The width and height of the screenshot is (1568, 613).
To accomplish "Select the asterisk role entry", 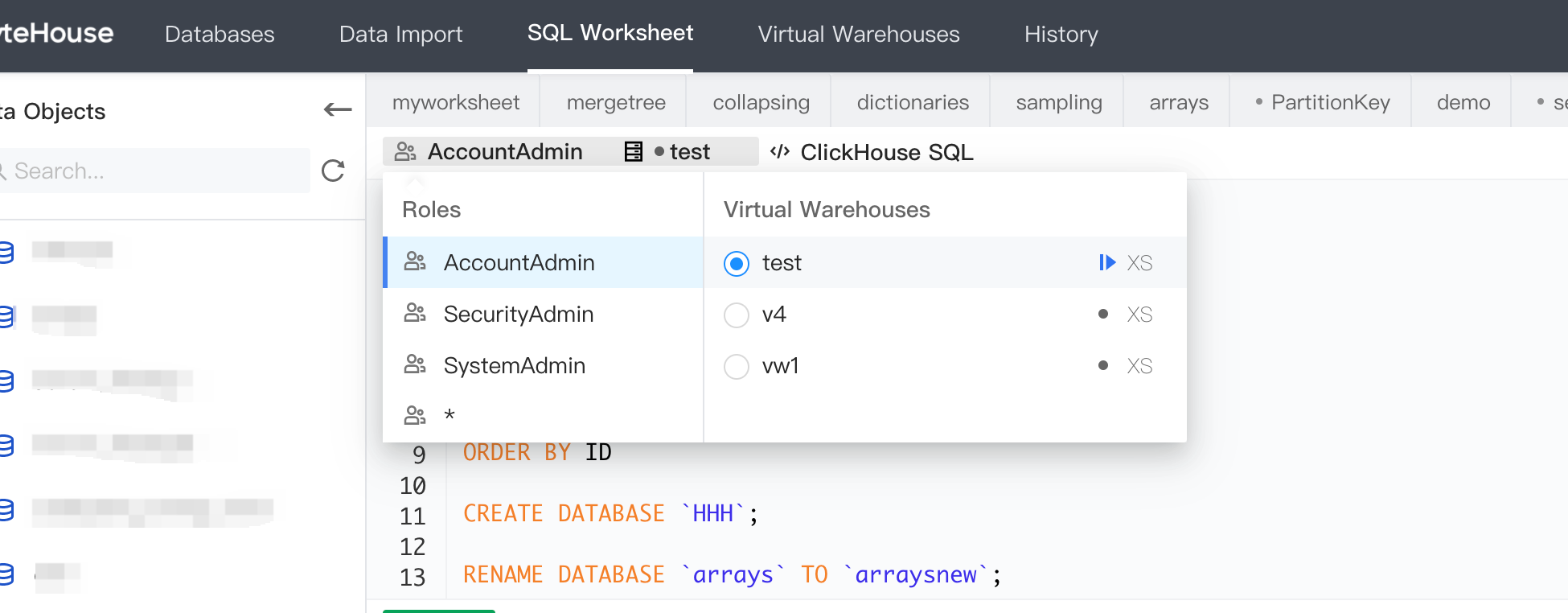I will click(544, 416).
